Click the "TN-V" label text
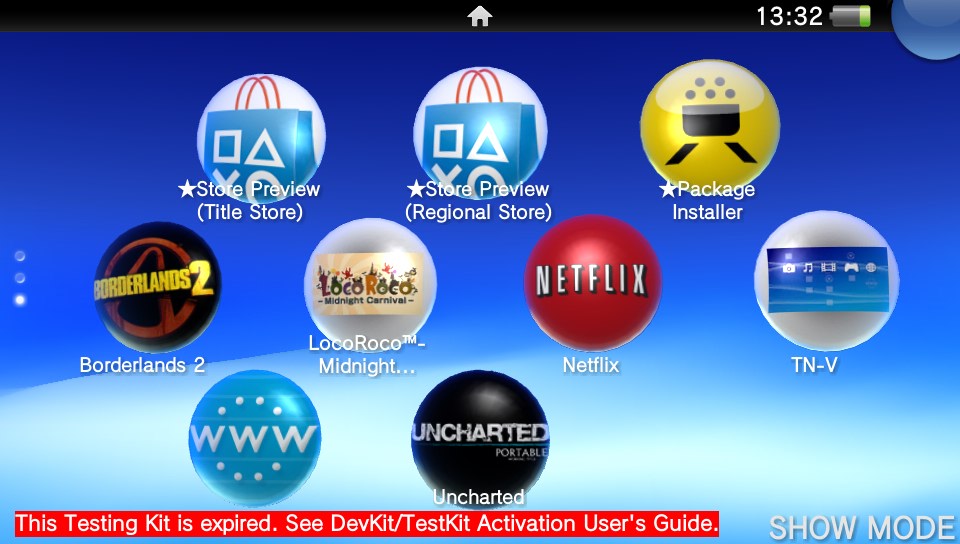Screen dimensions: 960x544 point(814,365)
